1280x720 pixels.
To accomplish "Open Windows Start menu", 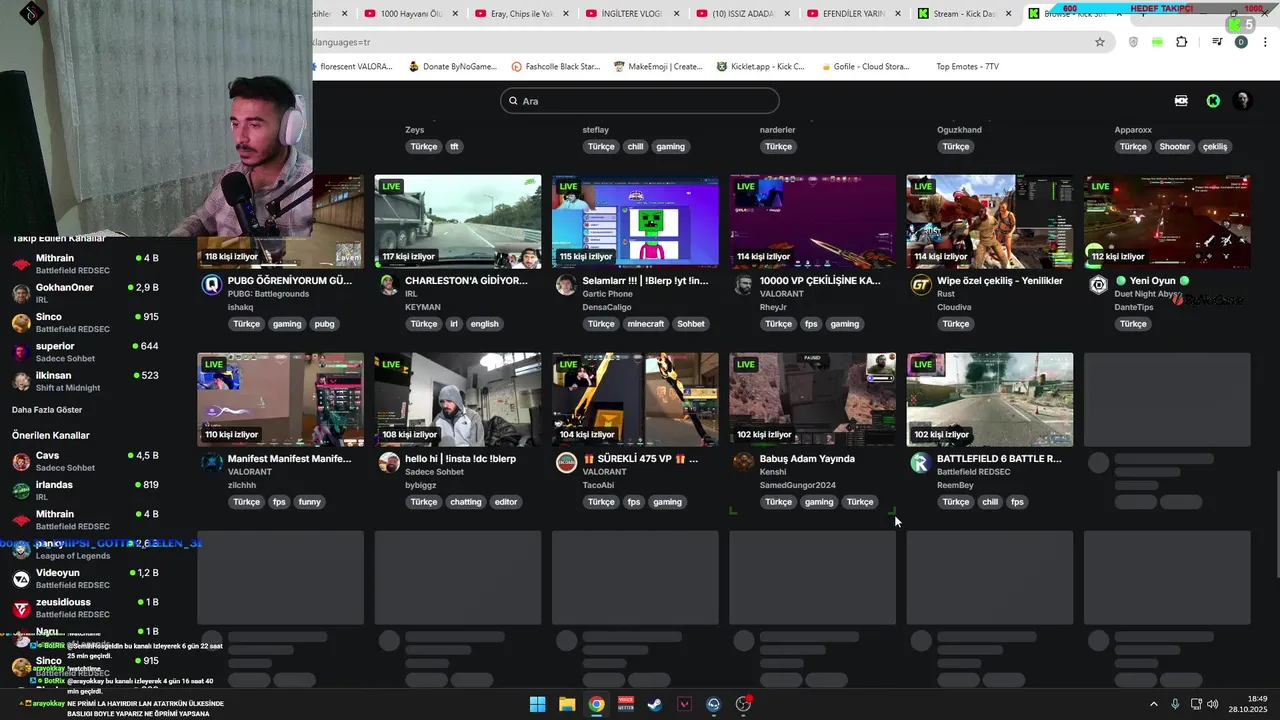I will 537,704.
